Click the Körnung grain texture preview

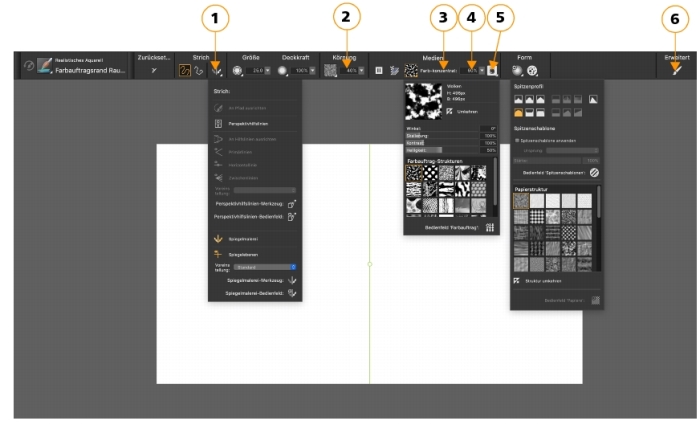[x=330, y=71]
